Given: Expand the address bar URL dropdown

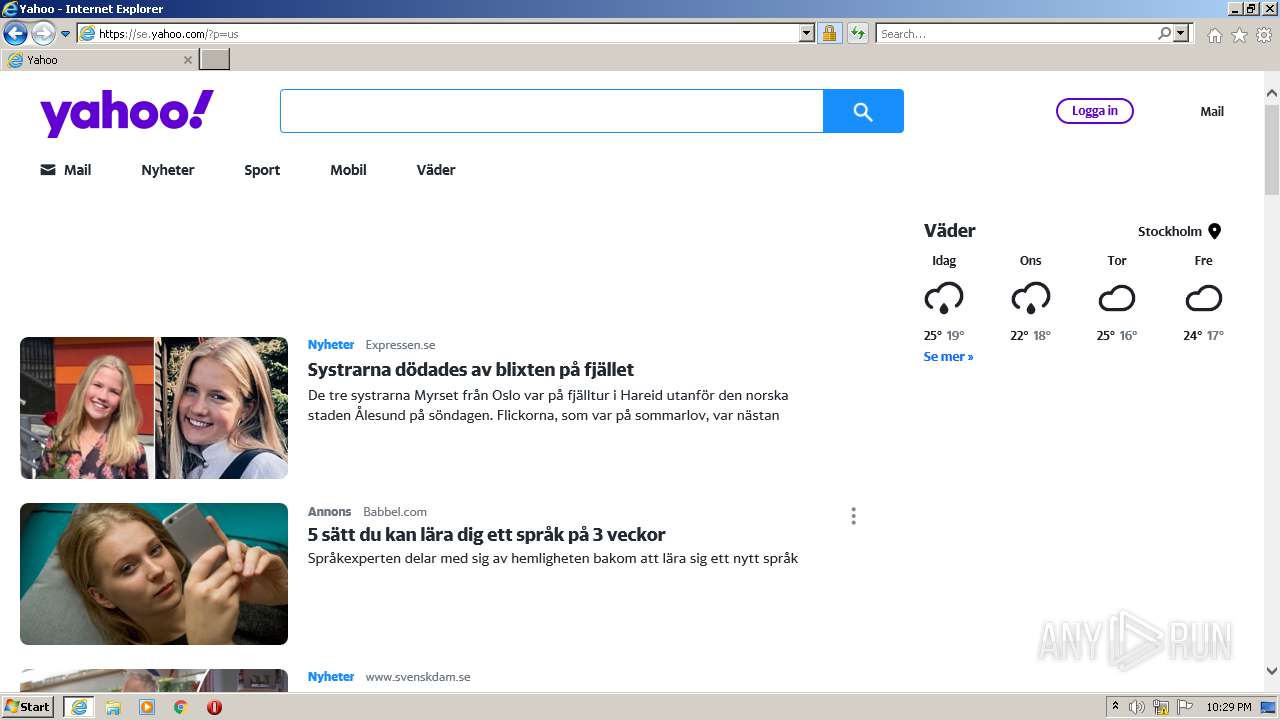Looking at the screenshot, I should [x=807, y=33].
